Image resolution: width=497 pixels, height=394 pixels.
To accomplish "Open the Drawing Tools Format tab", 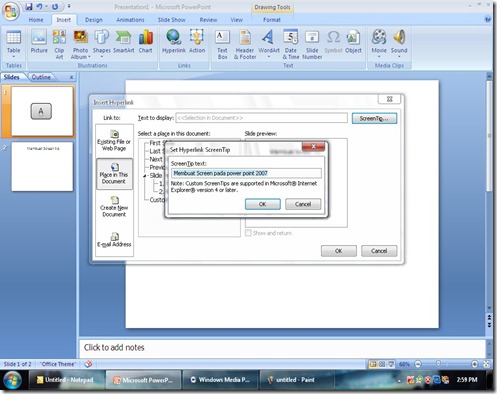I will pos(272,20).
